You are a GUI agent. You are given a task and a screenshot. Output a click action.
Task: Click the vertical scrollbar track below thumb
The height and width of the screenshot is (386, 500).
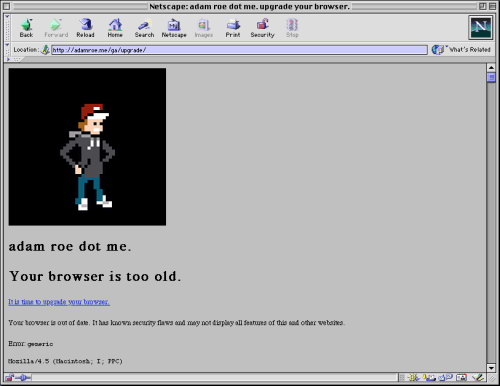(x=491, y=223)
